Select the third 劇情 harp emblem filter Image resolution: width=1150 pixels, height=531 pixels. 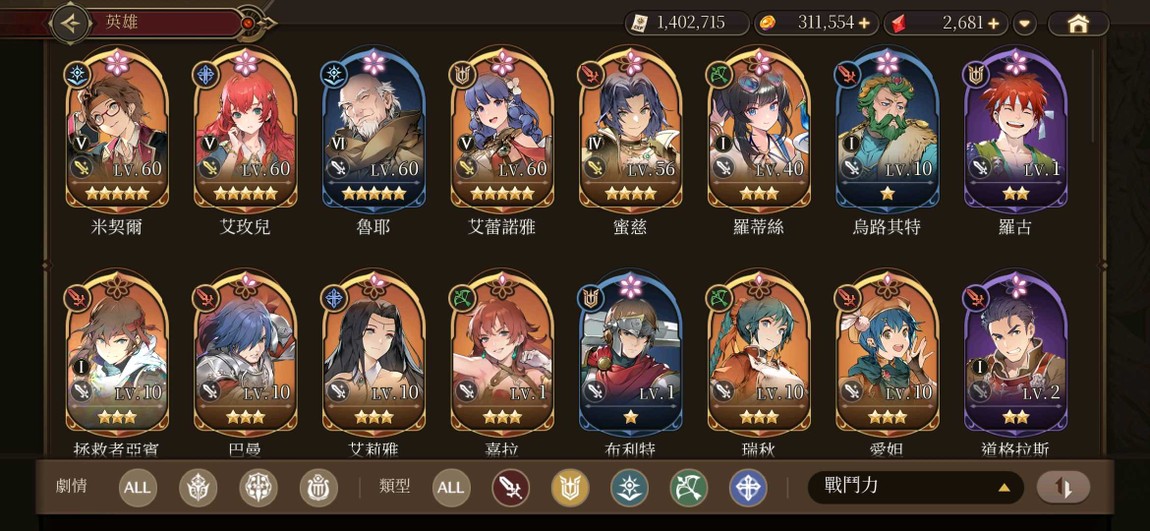pyautogui.click(x=318, y=488)
